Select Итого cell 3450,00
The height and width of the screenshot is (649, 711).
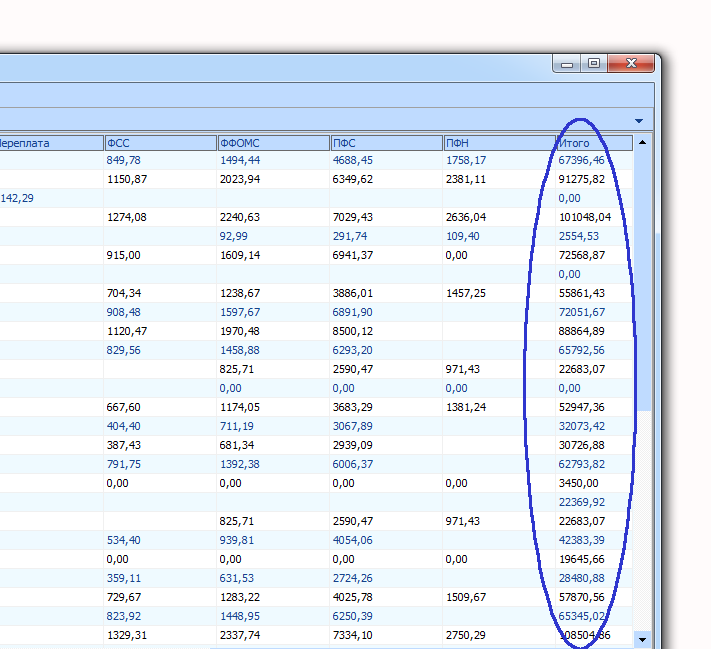coord(594,483)
